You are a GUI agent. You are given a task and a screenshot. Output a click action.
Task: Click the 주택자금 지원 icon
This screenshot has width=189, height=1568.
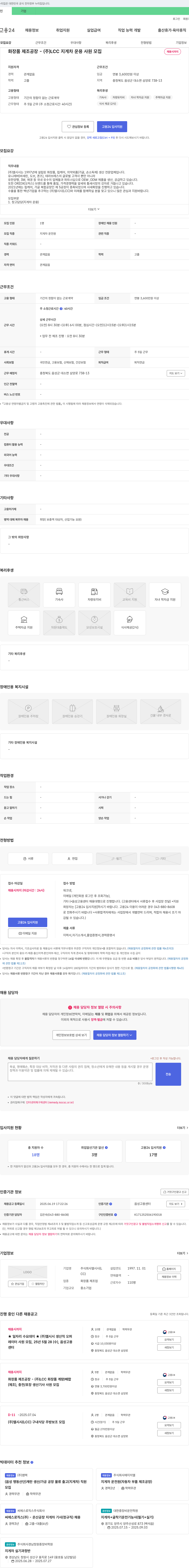[24, 623]
